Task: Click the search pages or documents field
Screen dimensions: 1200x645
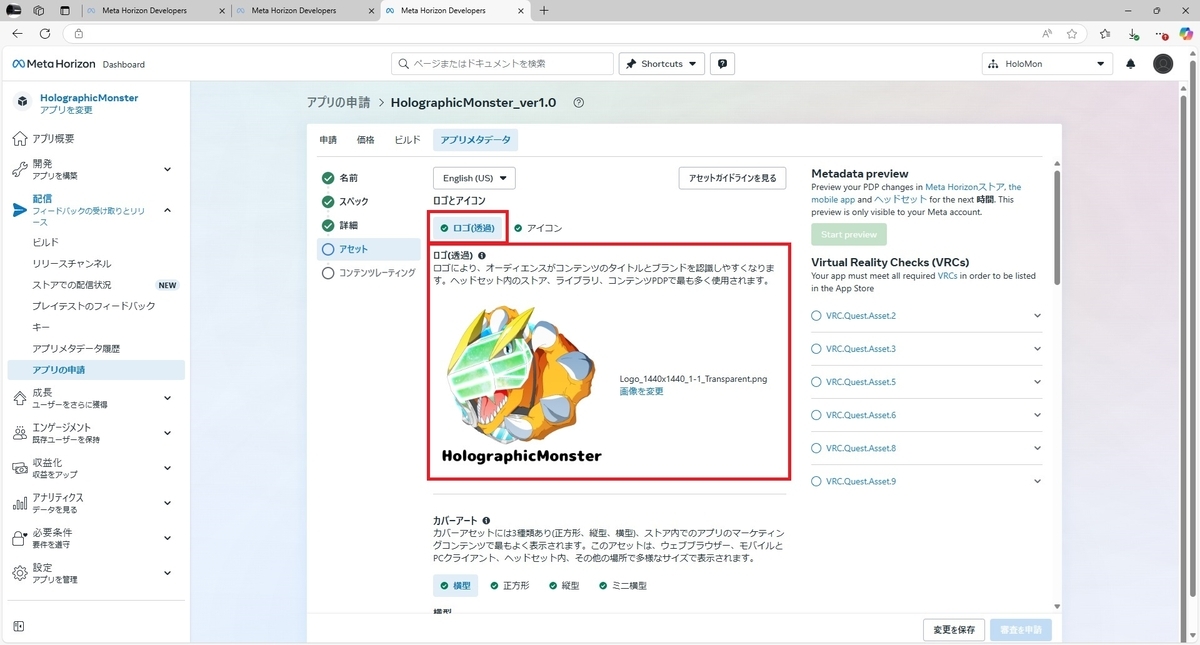Action: click(x=502, y=64)
